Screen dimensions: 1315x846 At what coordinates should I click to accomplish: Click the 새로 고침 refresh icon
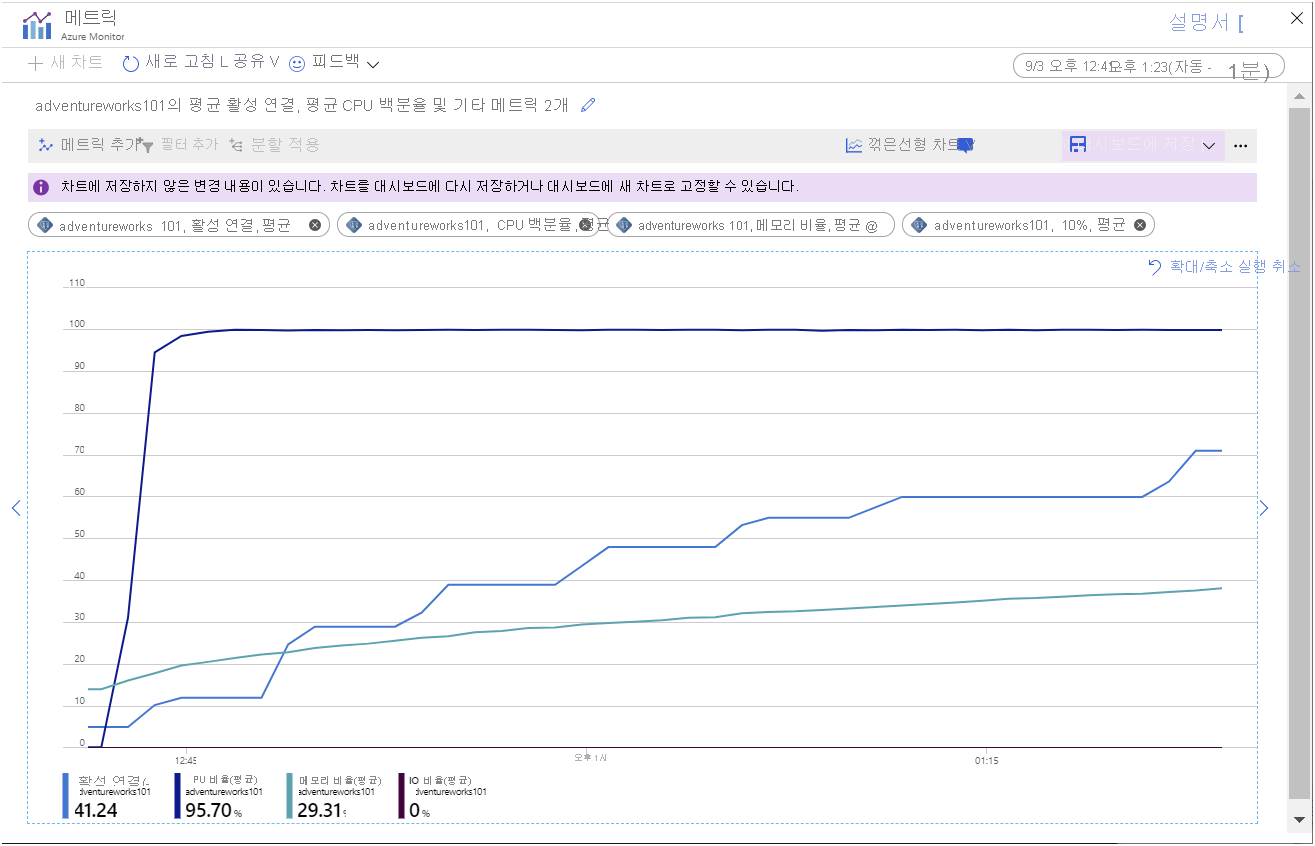coord(130,63)
